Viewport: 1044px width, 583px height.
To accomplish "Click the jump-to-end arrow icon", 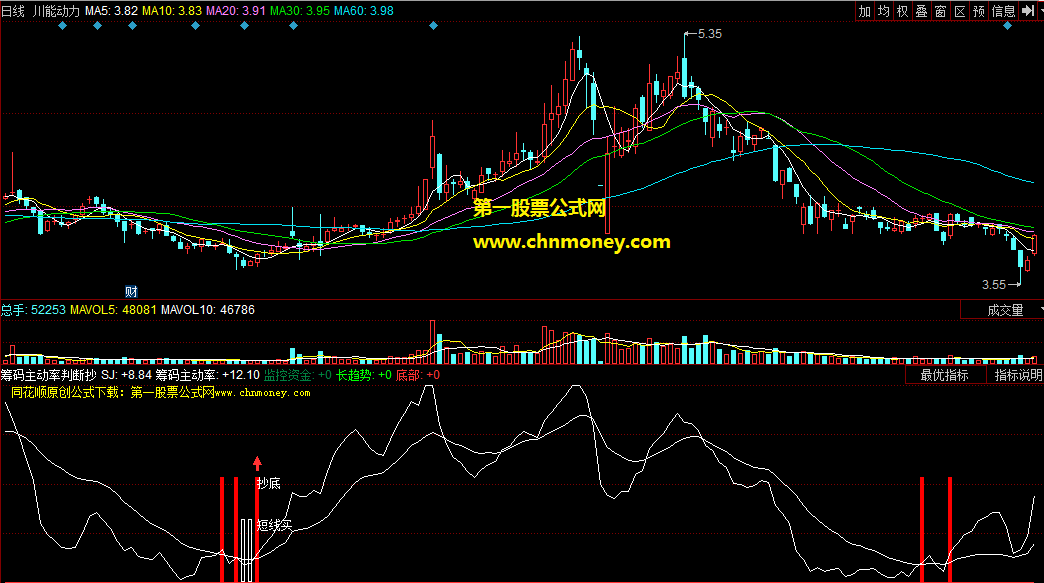I will tap(1028, 11).
